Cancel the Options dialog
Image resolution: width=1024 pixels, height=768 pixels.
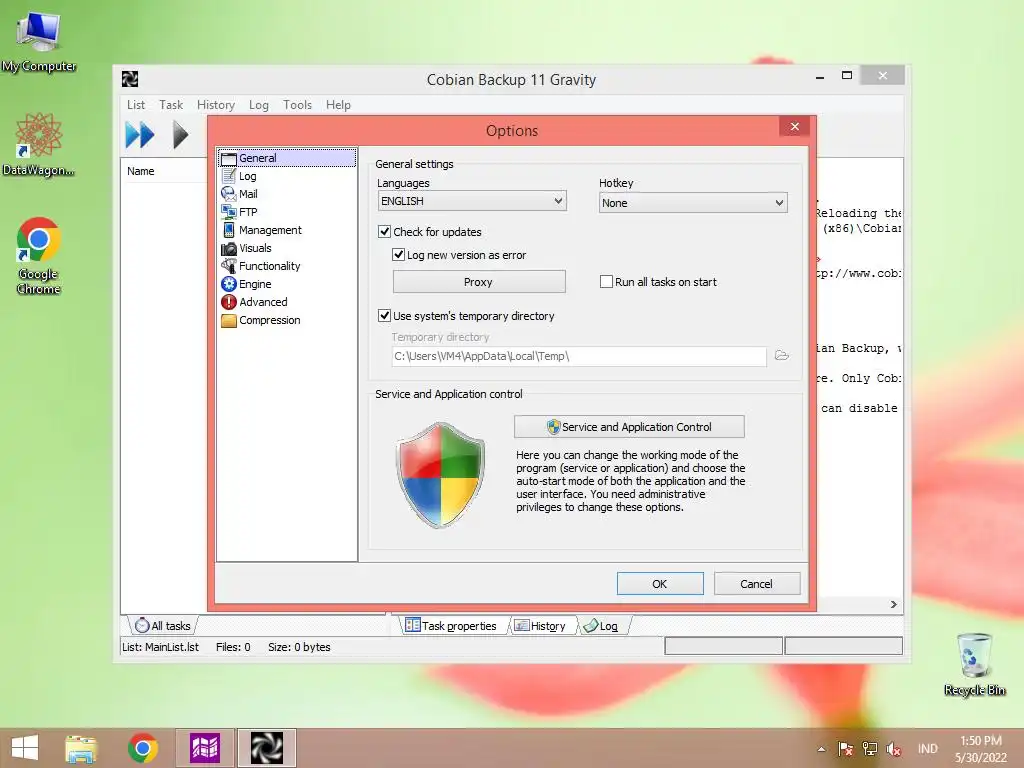[757, 584]
